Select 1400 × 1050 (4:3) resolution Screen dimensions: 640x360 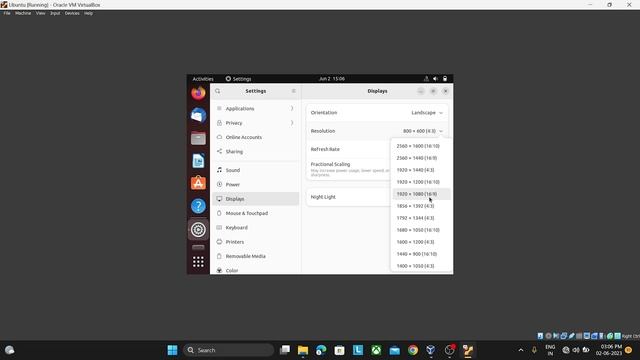(x=421, y=266)
